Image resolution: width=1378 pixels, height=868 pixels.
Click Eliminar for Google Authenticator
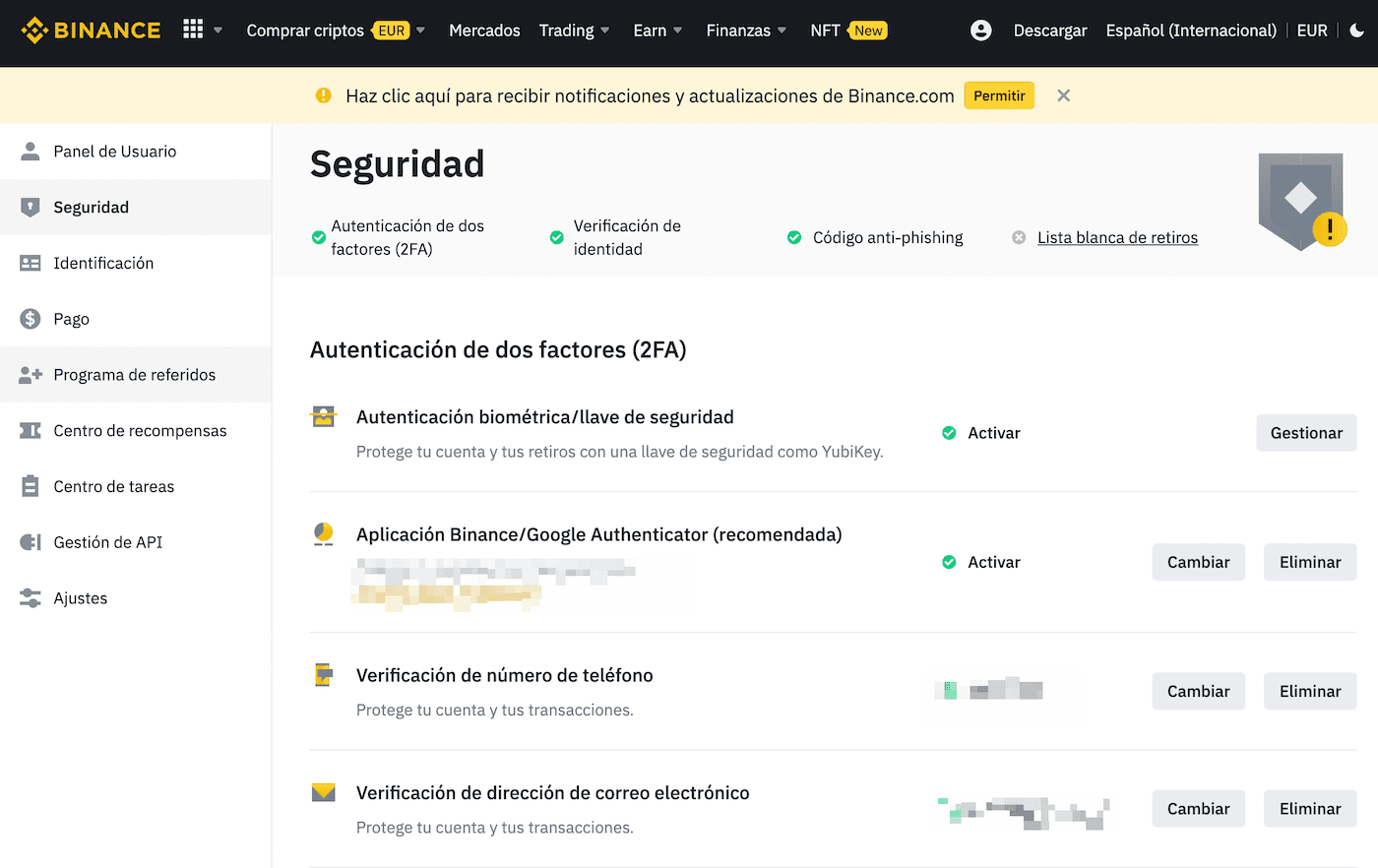tap(1310, 562)
